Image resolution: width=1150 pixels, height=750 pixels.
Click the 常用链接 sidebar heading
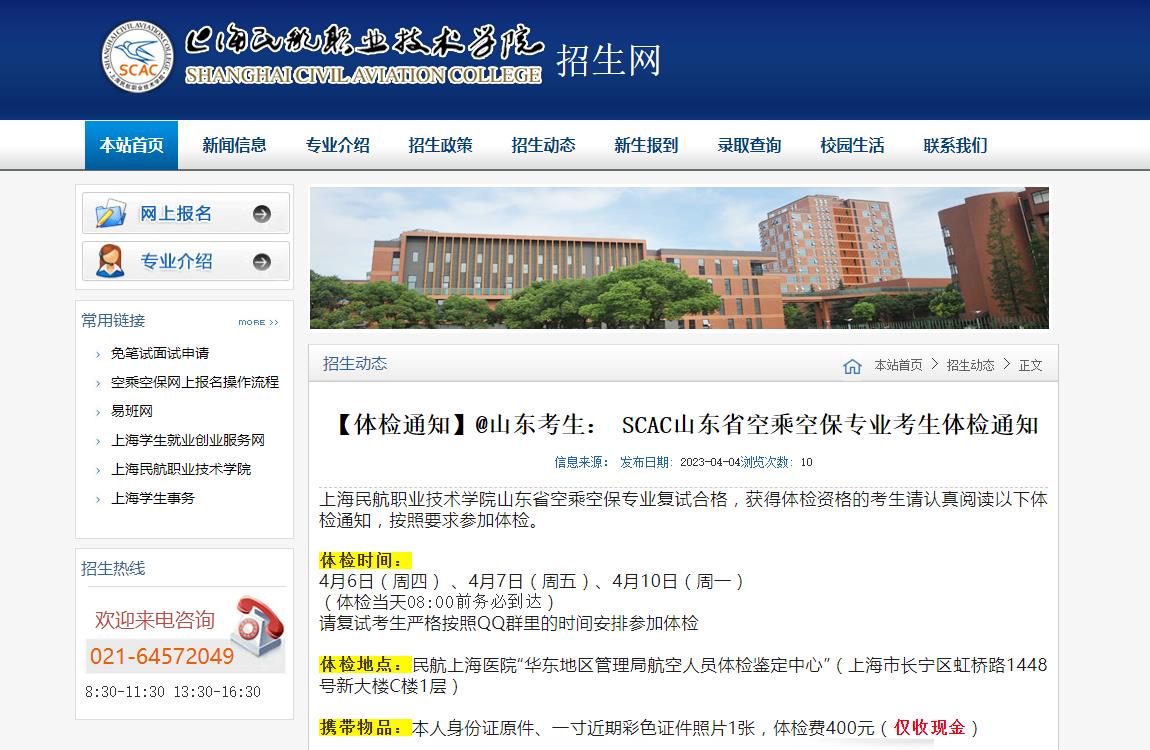pos(113,320)
